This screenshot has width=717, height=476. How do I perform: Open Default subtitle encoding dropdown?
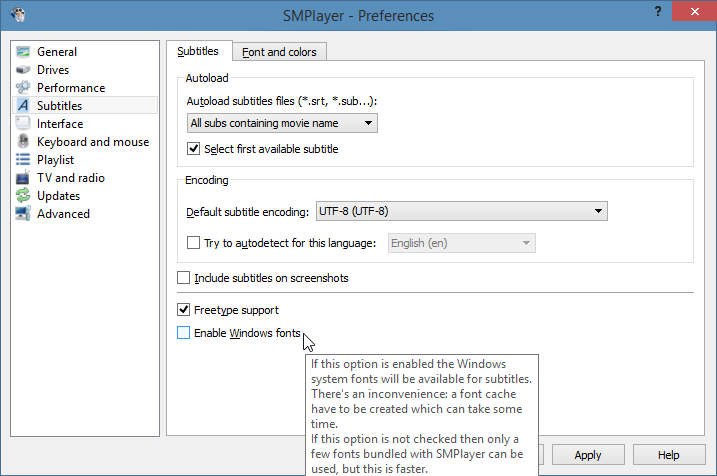pos(461,211)
